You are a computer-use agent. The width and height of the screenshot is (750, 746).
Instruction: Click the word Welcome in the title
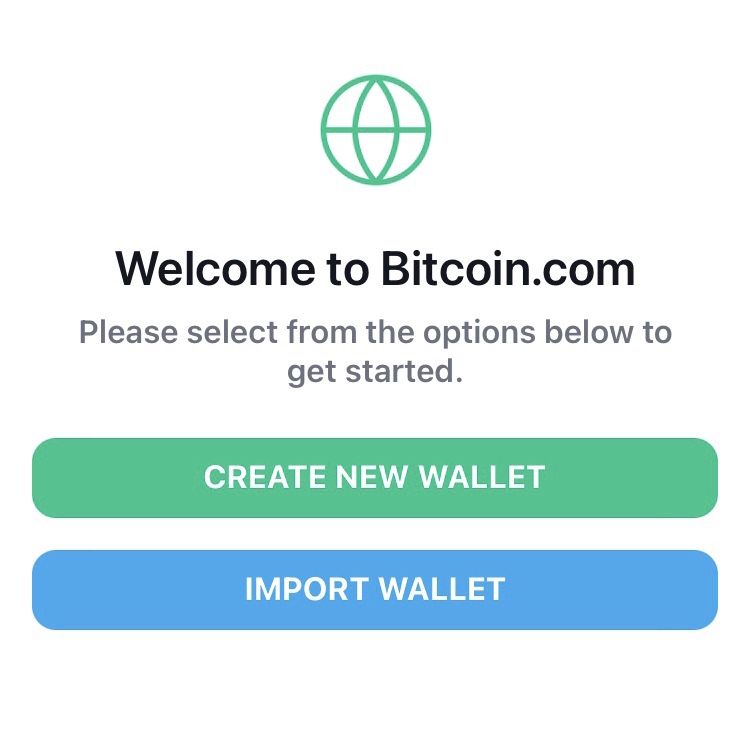click(x=215, y=269)
